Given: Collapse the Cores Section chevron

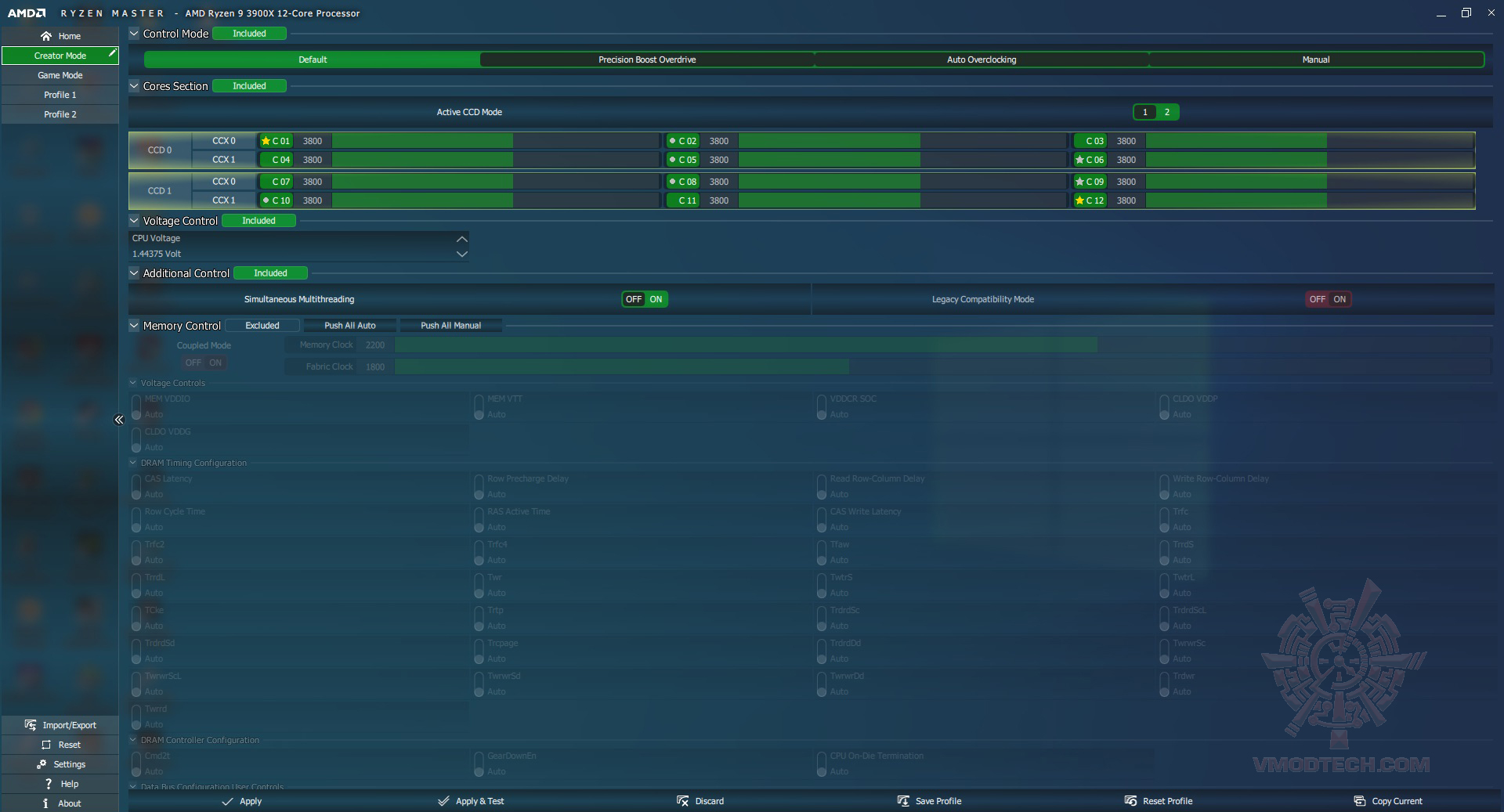Looking at the screenshot, I should [x=134, y=86].
